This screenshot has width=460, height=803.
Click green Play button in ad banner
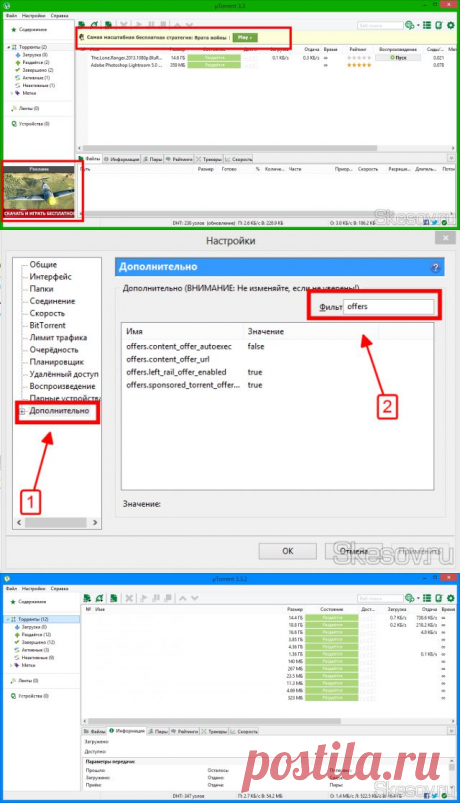click(x=244, y=37)
